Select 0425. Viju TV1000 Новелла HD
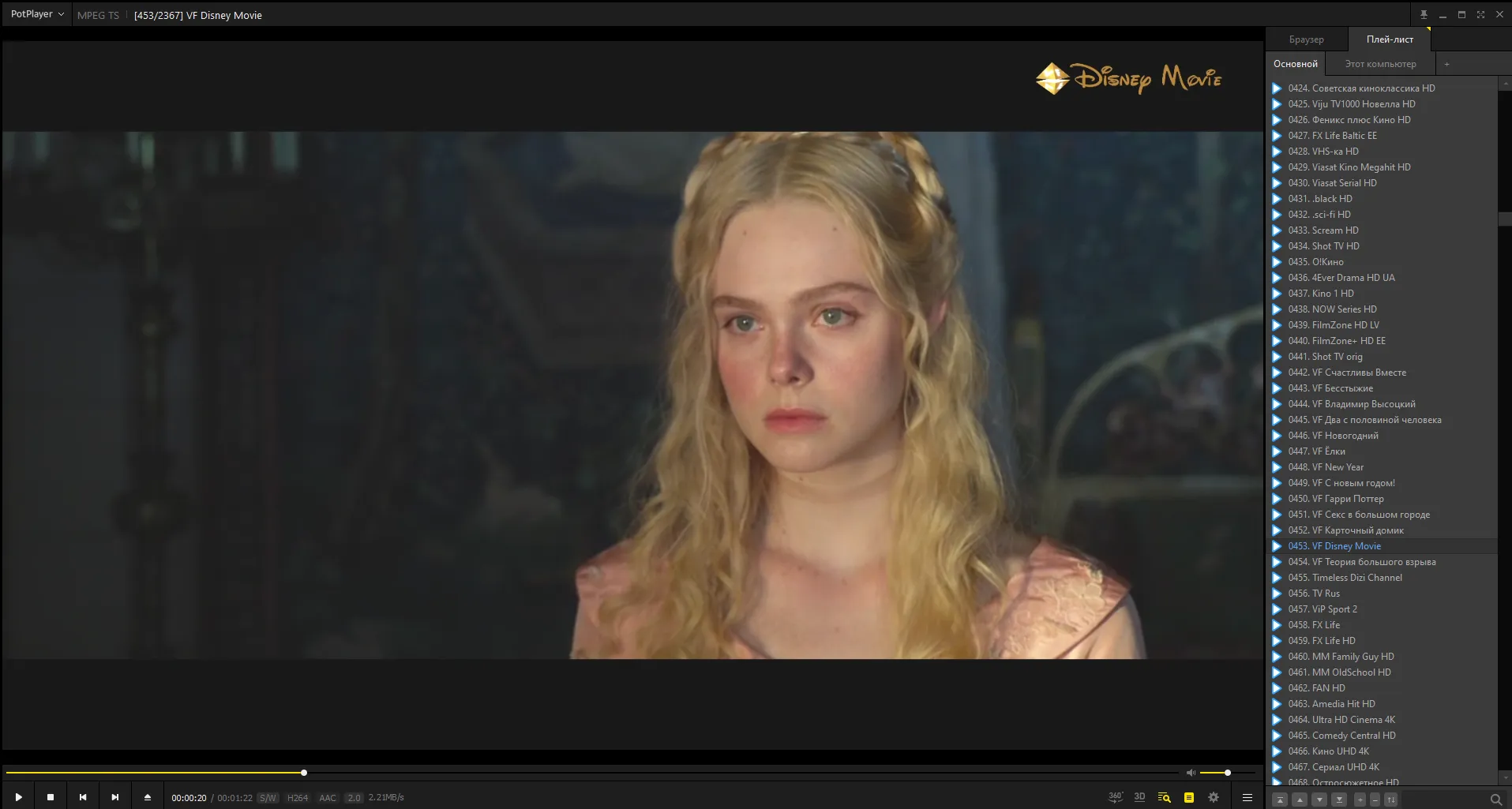The image size is (1512, 809). click(1383, 104)
